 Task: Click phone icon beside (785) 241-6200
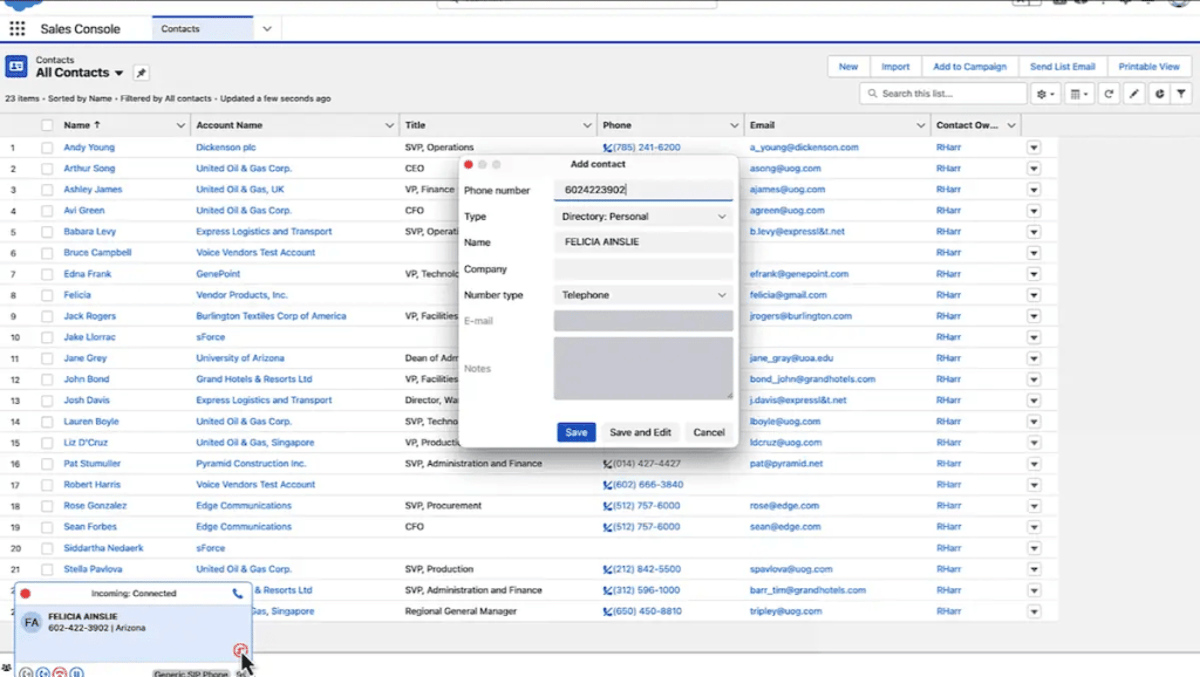coord(607,148)
